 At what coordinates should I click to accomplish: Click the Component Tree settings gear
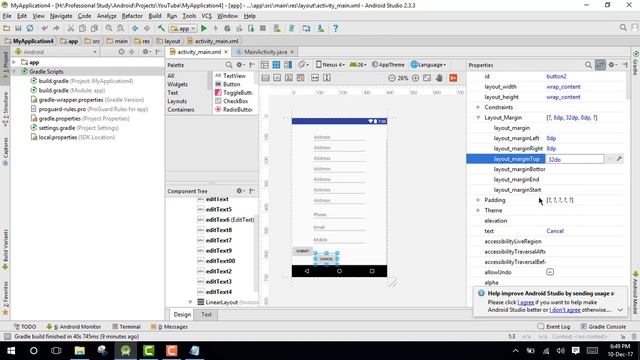(240, 191)
